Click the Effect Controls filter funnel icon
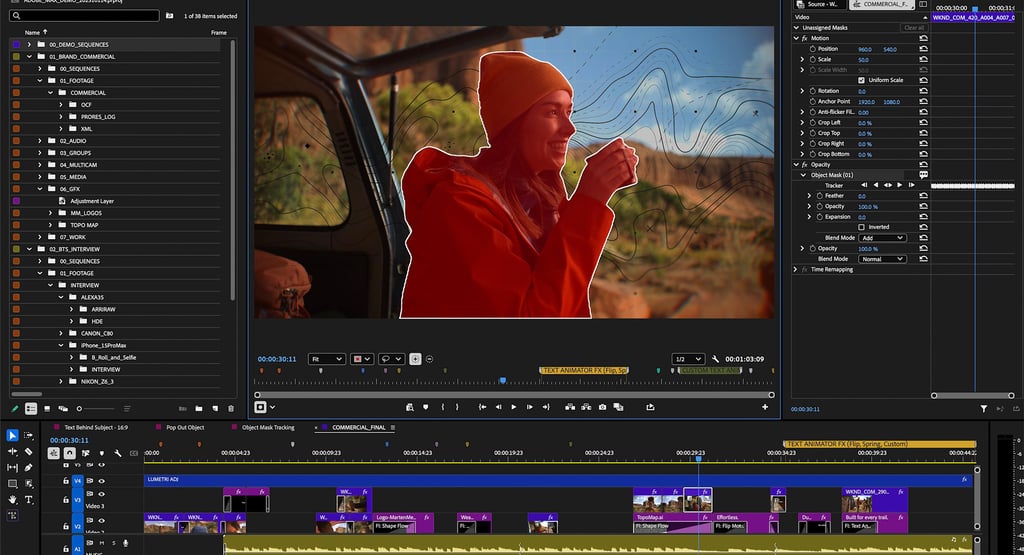 pyautogui.click(x=984, y=409)
